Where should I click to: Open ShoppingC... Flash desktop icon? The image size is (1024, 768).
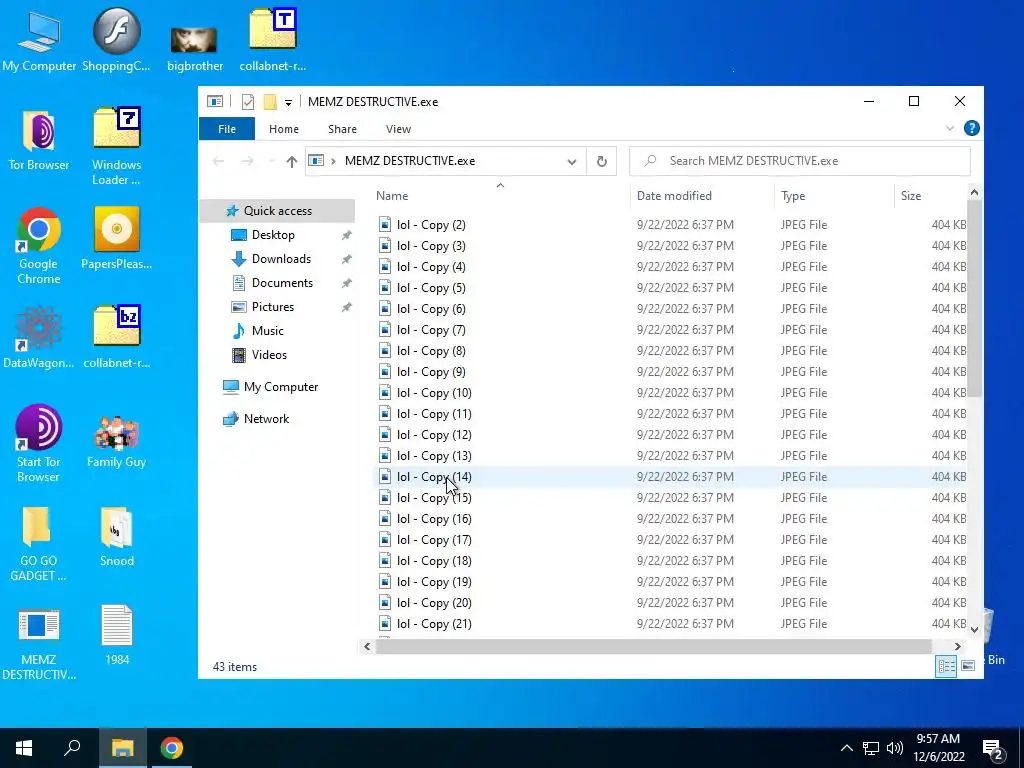coord(116,40)
